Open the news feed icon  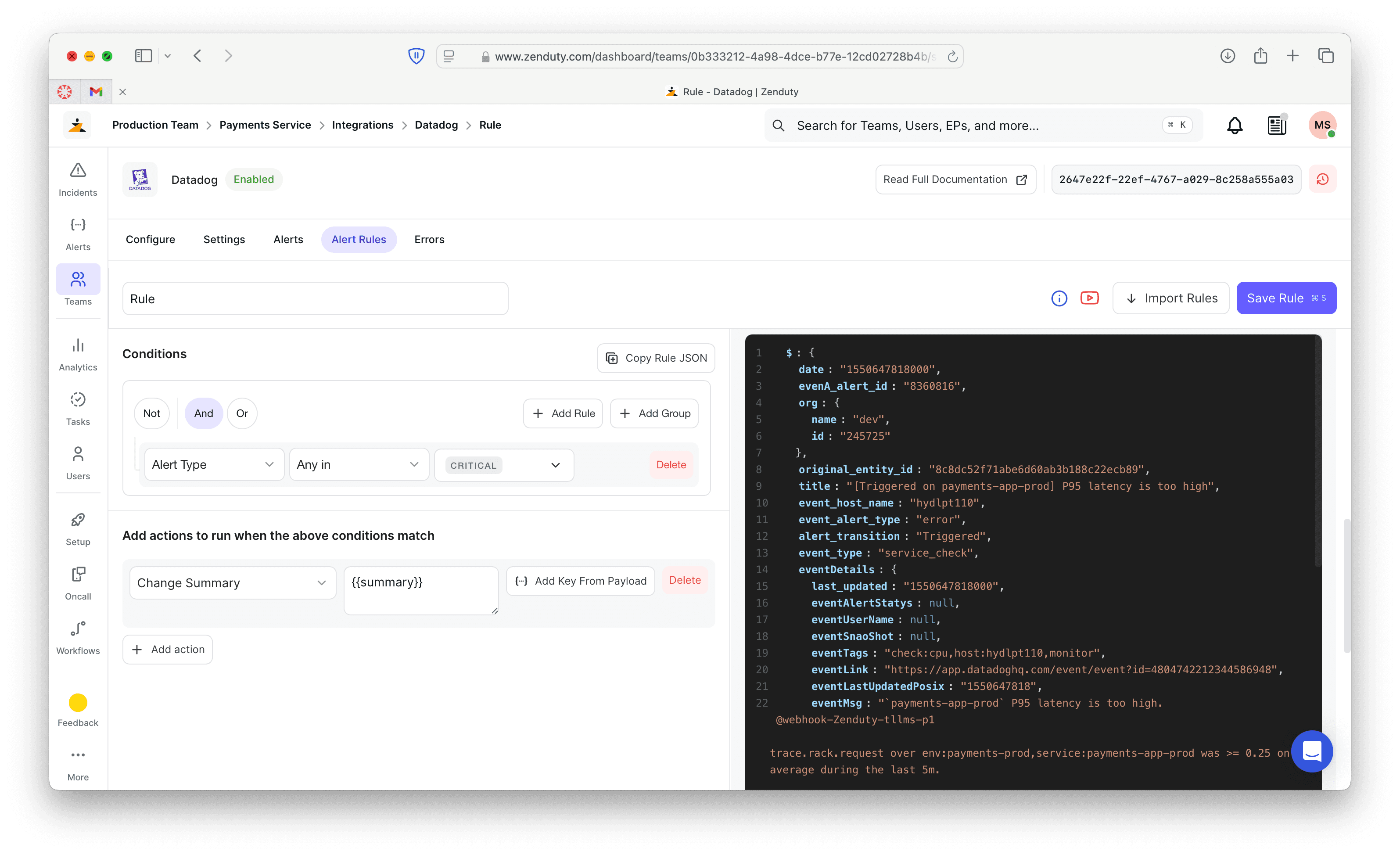(x=1277, y=125)
